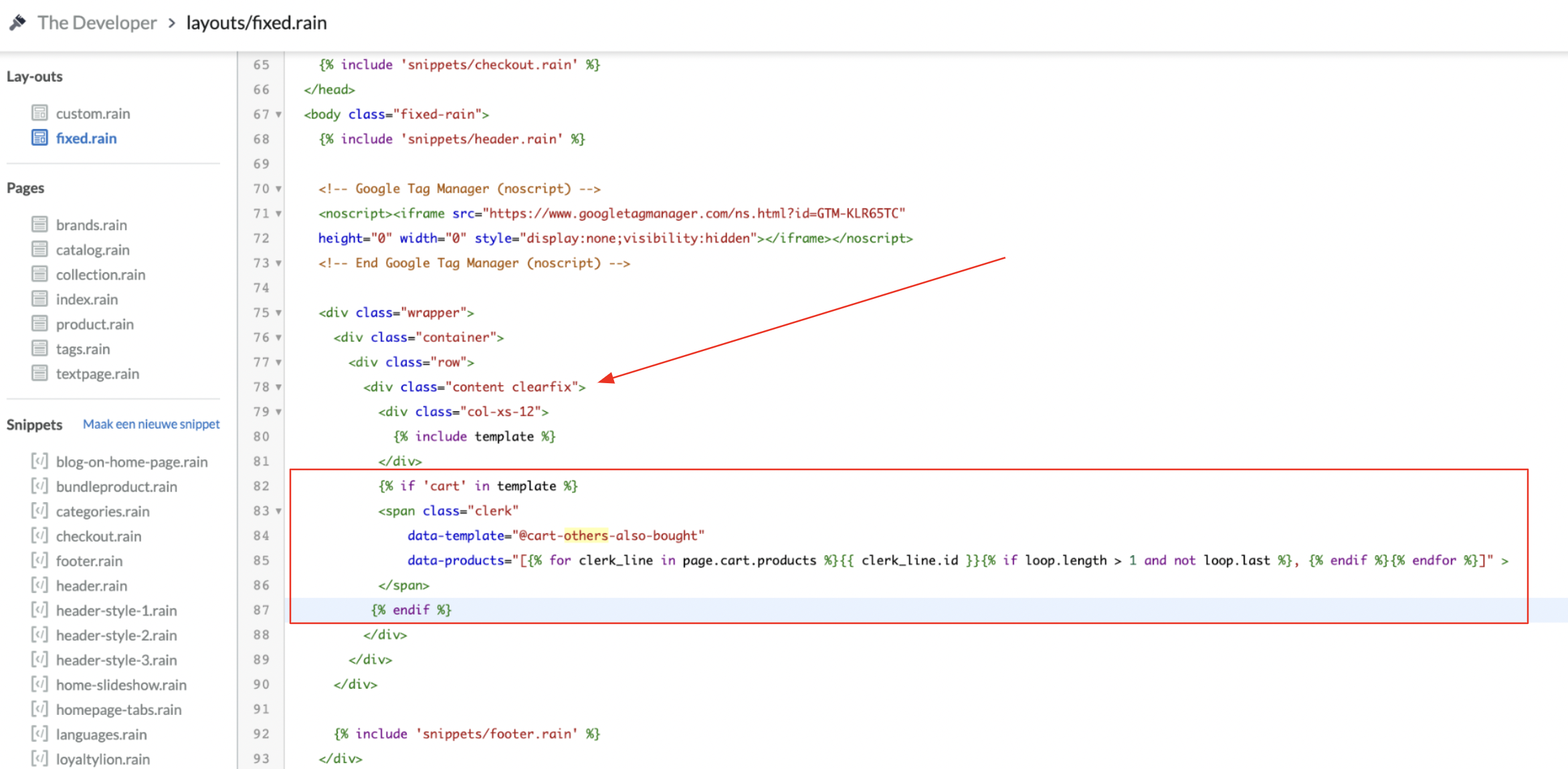Click the fixed.rain layout file icon
The image size is (1568, 769).
(x=40, y=138)
